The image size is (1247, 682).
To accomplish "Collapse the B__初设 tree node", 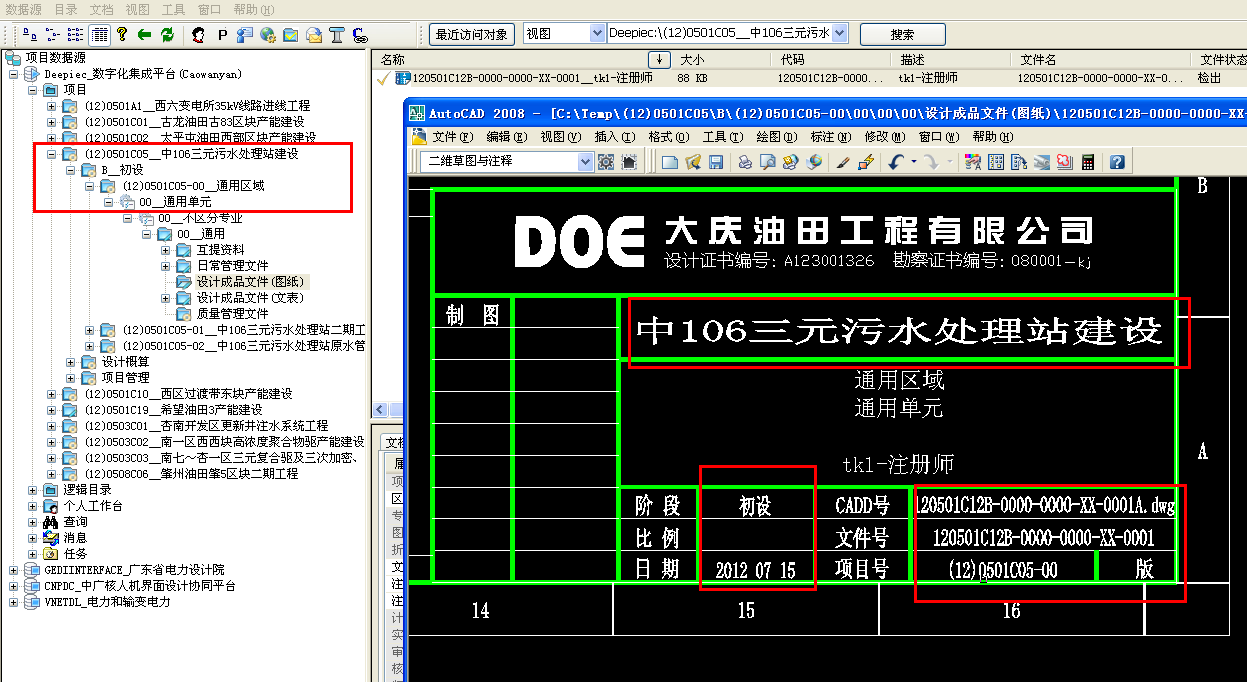I will (x=71, y=170).
